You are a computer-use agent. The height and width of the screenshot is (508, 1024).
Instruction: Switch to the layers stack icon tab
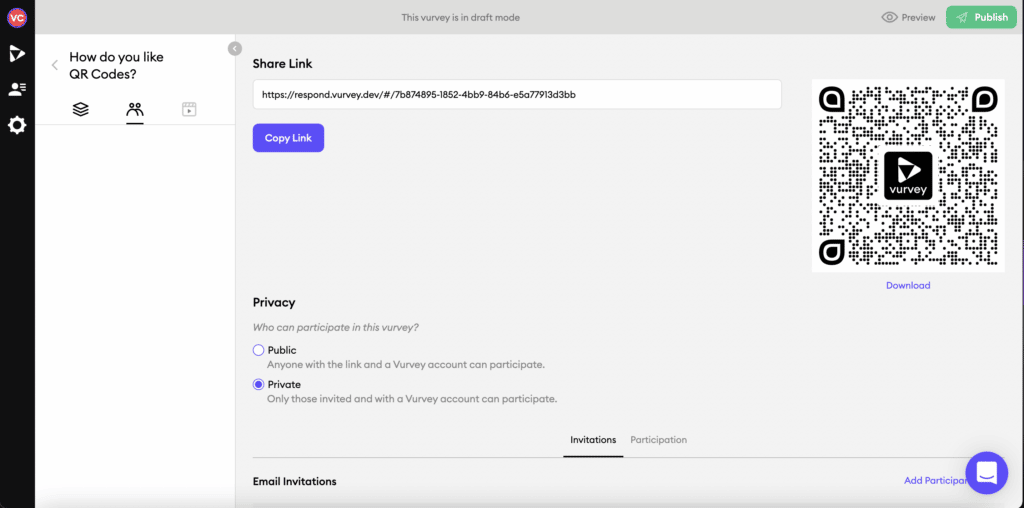[80, 110]
